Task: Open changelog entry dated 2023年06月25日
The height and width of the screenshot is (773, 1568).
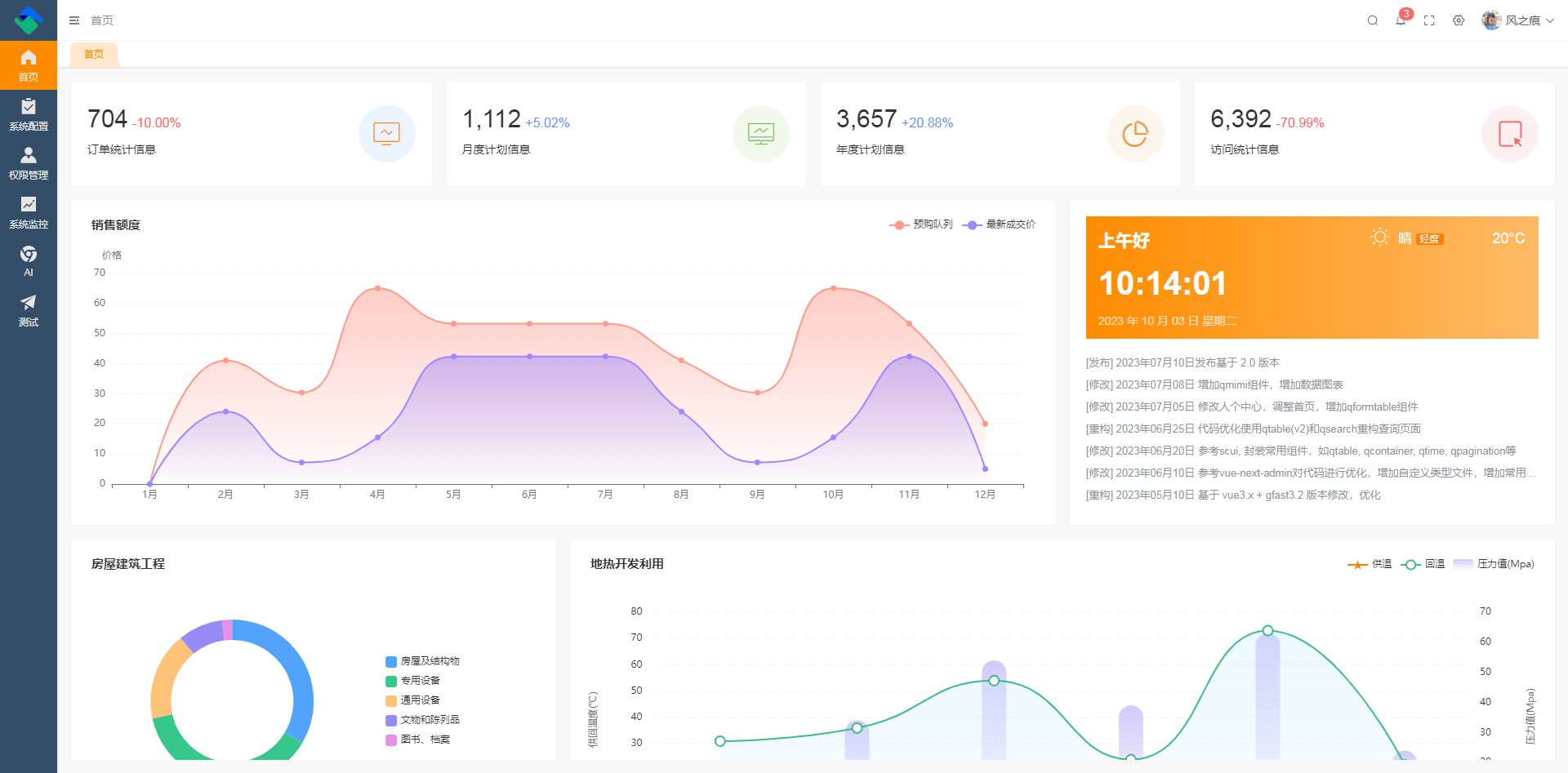Action: click(x=1254, y=429)
